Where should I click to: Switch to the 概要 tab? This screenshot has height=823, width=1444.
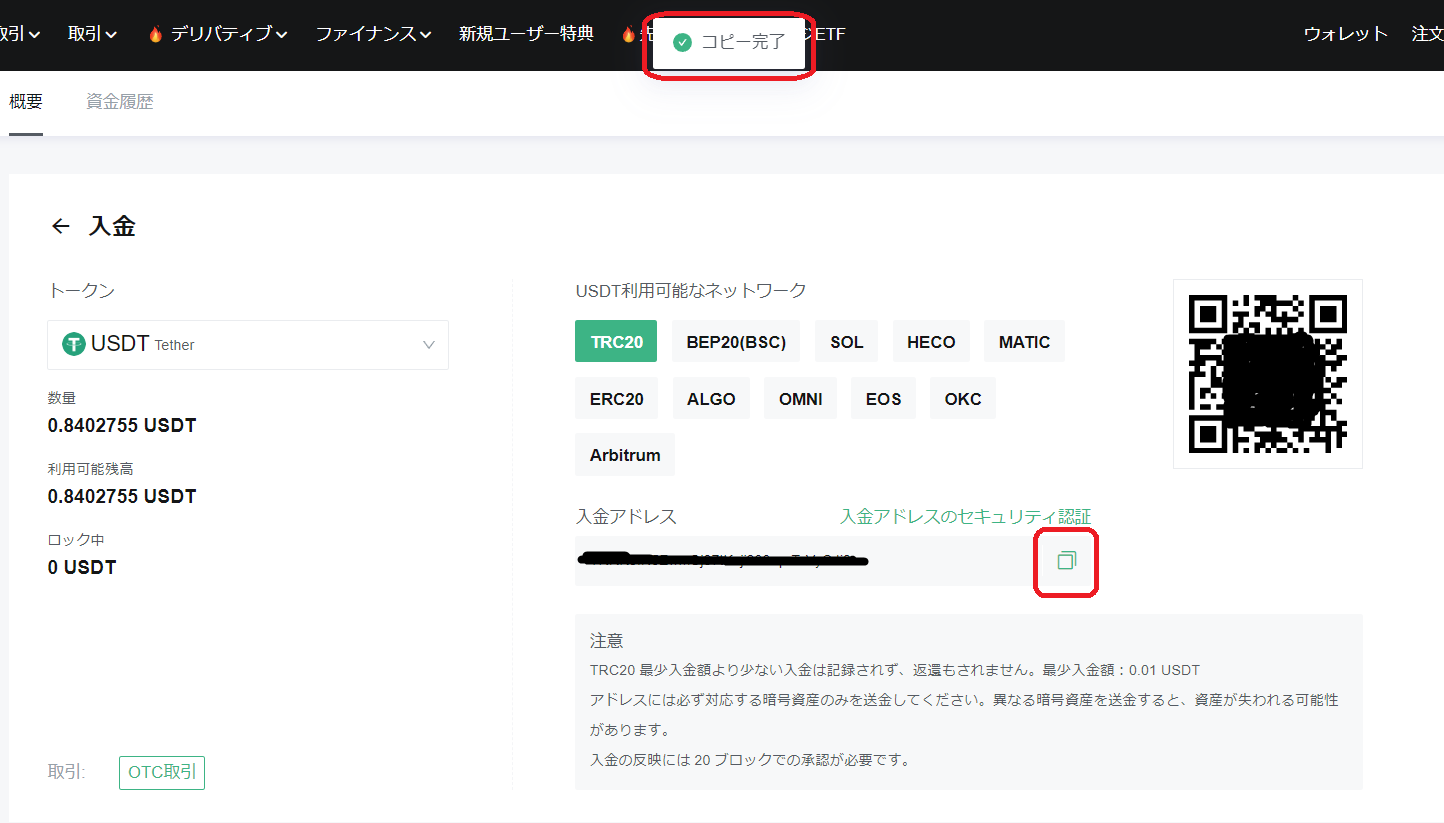[x=26, y=102]
